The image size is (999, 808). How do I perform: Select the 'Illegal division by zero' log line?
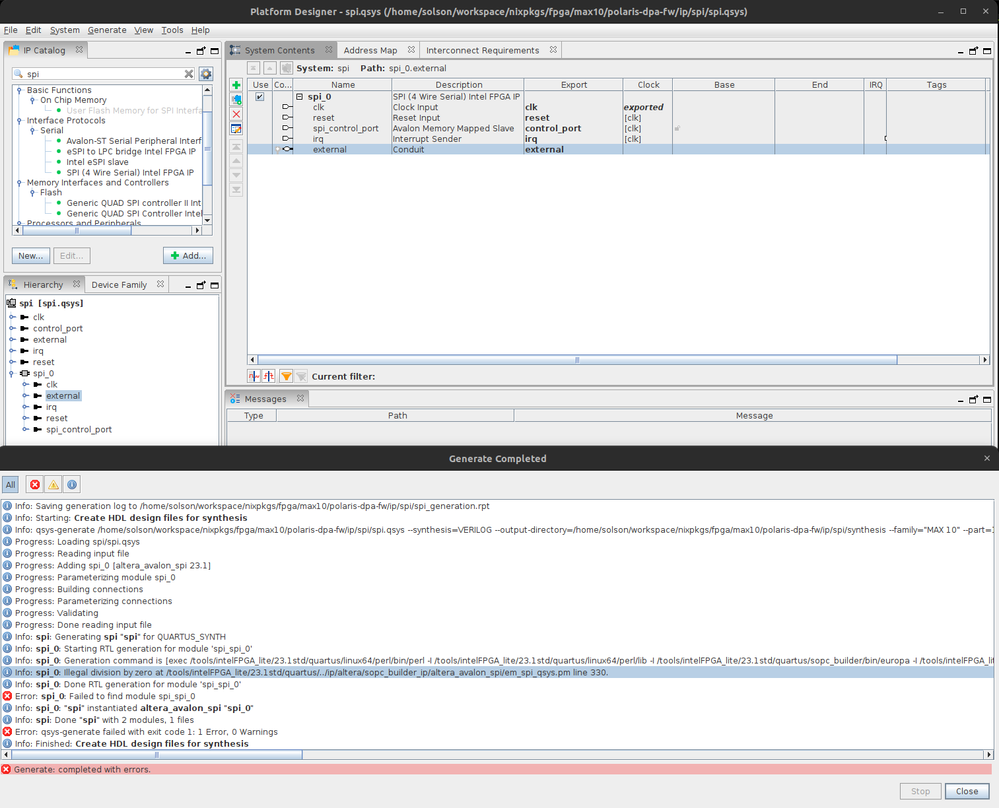tap(497, 672)
